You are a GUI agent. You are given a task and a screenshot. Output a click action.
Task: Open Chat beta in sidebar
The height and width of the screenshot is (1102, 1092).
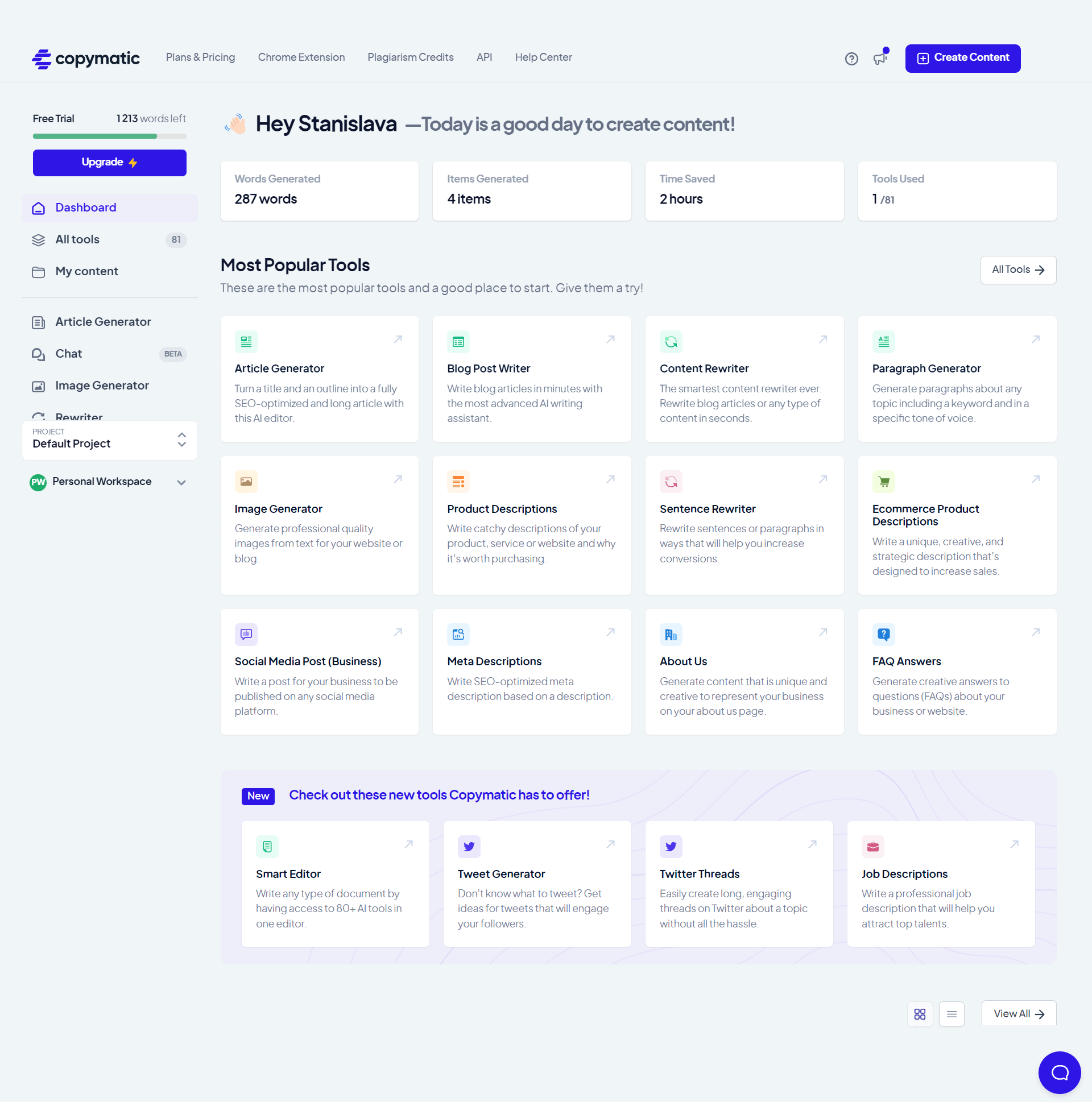click(110, 354)
